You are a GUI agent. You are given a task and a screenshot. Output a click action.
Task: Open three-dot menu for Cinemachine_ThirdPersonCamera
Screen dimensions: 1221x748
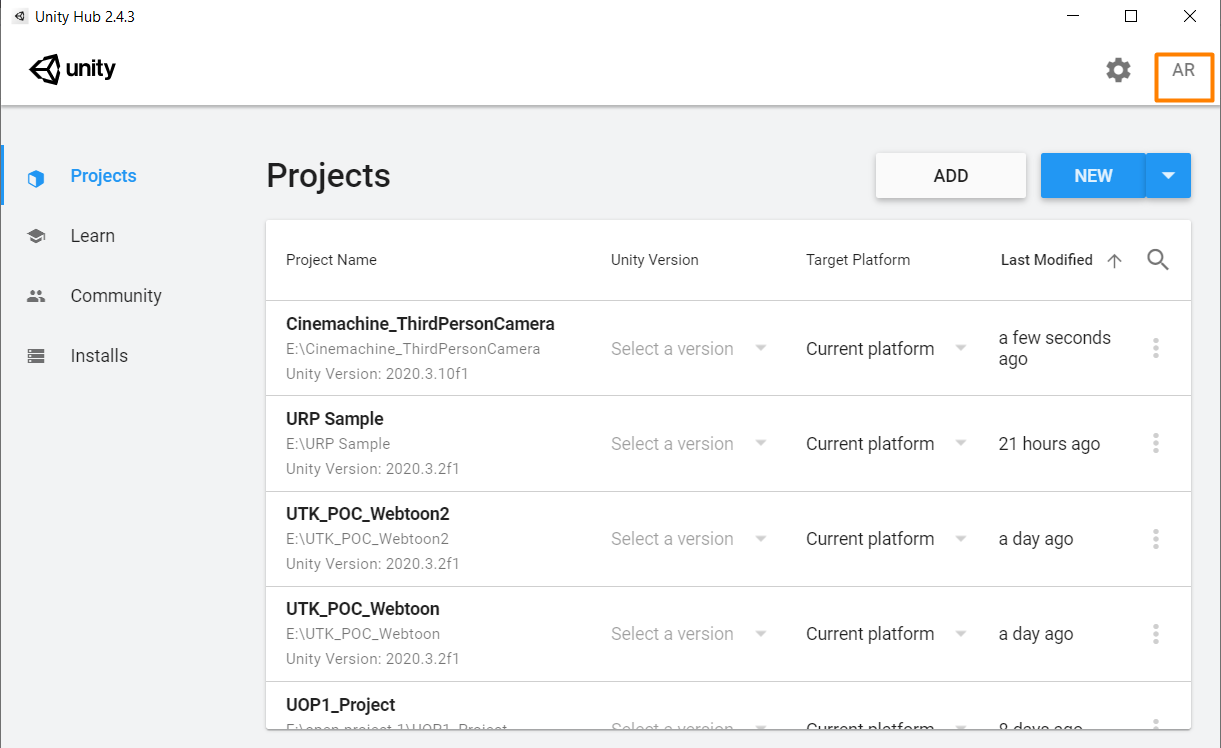click(1156, 348)
